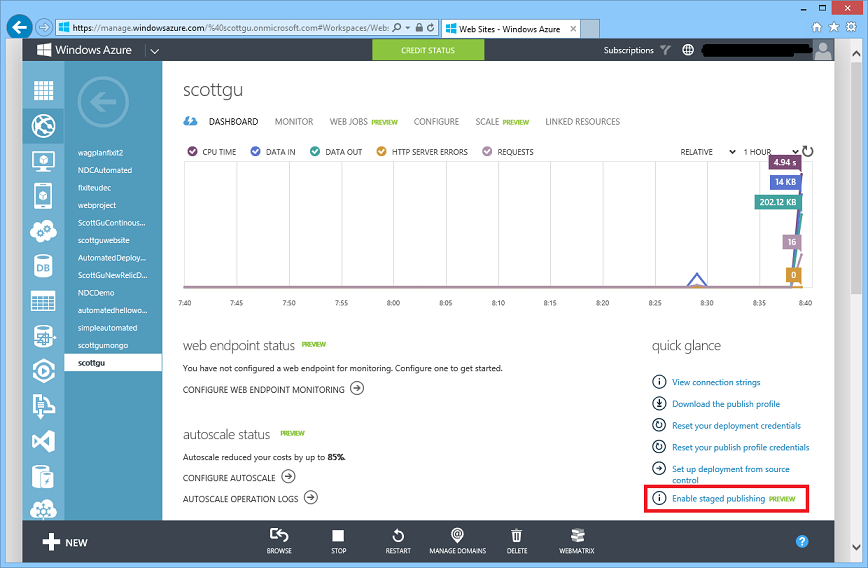Click the Browse icon in bottom bar
The width and height of the screenshot is (868, 568).
point(279,537)
